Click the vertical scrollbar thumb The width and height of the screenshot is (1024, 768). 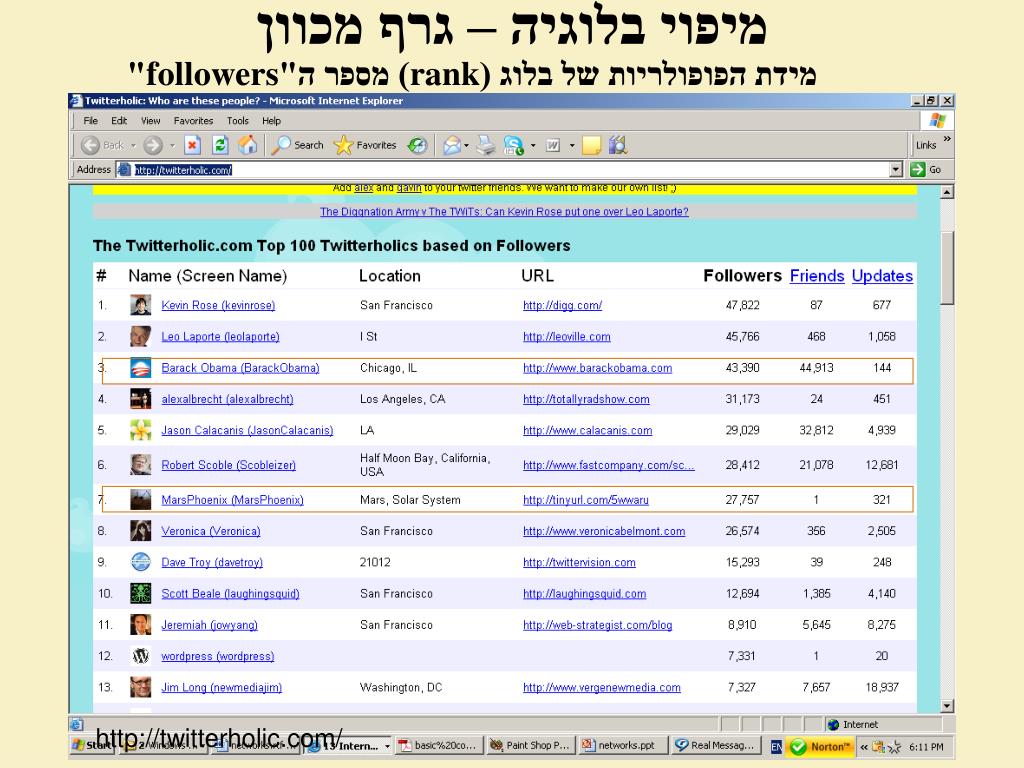click(x=947, y=268)
